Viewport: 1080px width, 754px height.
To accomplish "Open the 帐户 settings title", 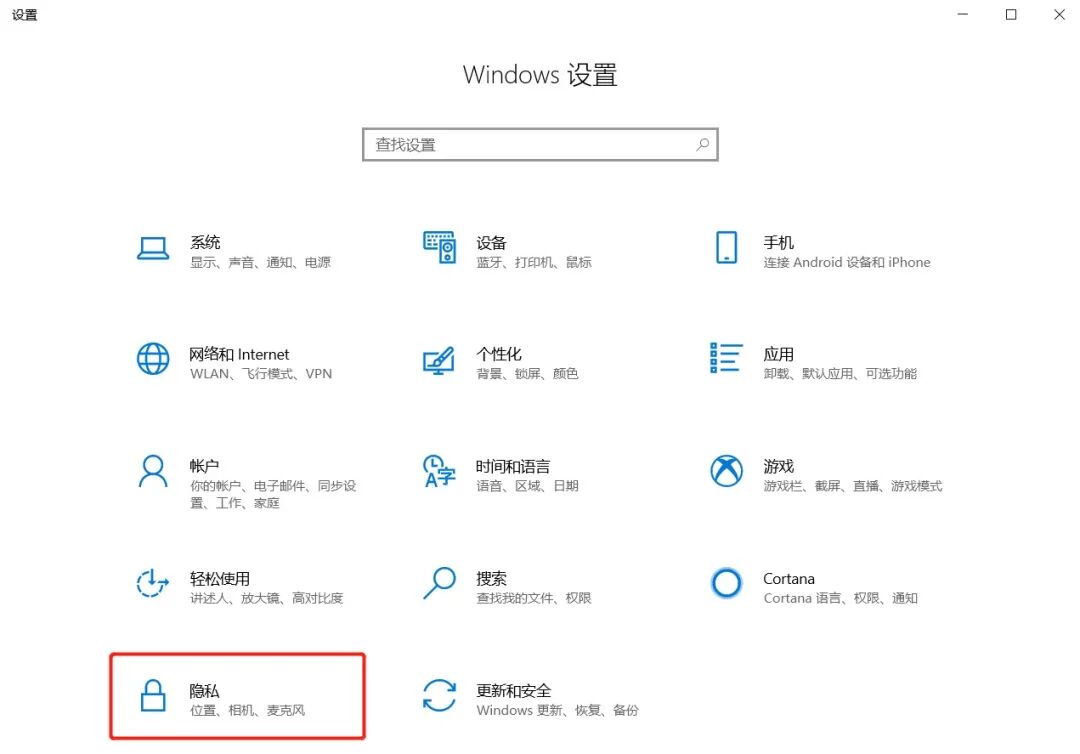I will (205, 466).
